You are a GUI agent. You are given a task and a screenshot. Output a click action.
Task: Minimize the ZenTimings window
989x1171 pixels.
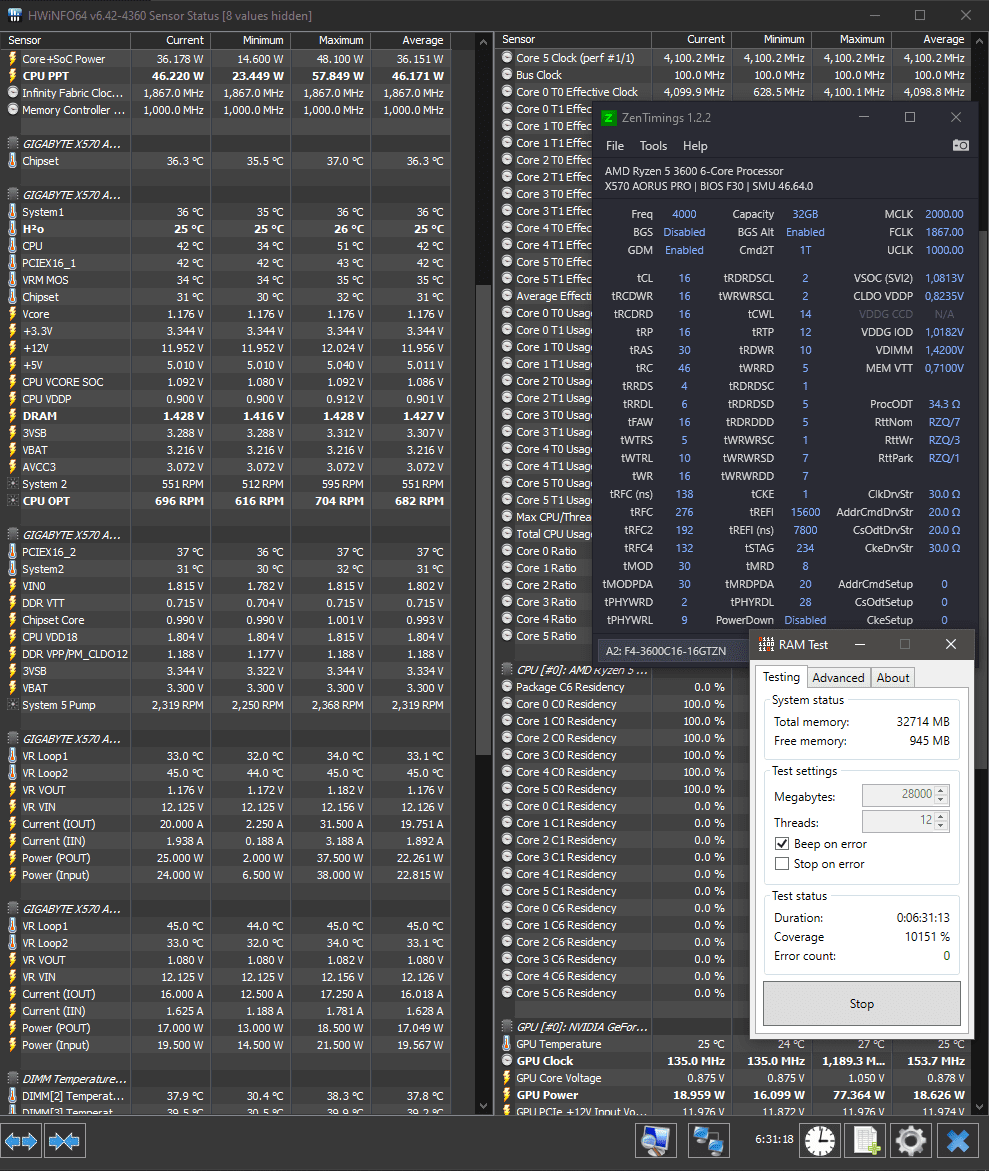coord(864,117)
